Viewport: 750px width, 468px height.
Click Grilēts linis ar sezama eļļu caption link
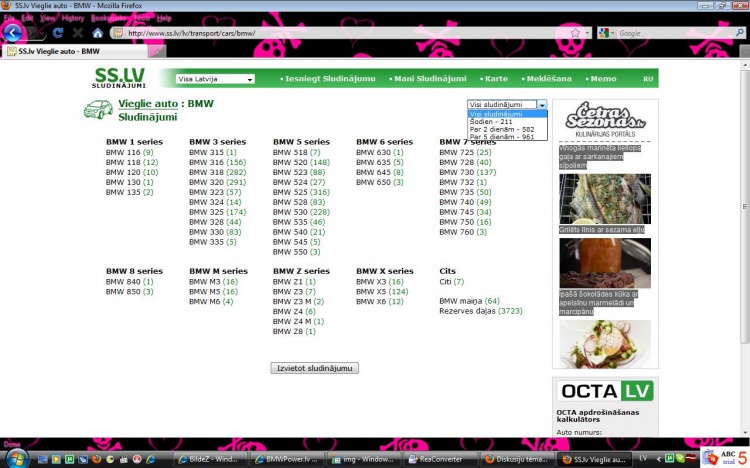(602, 230)
